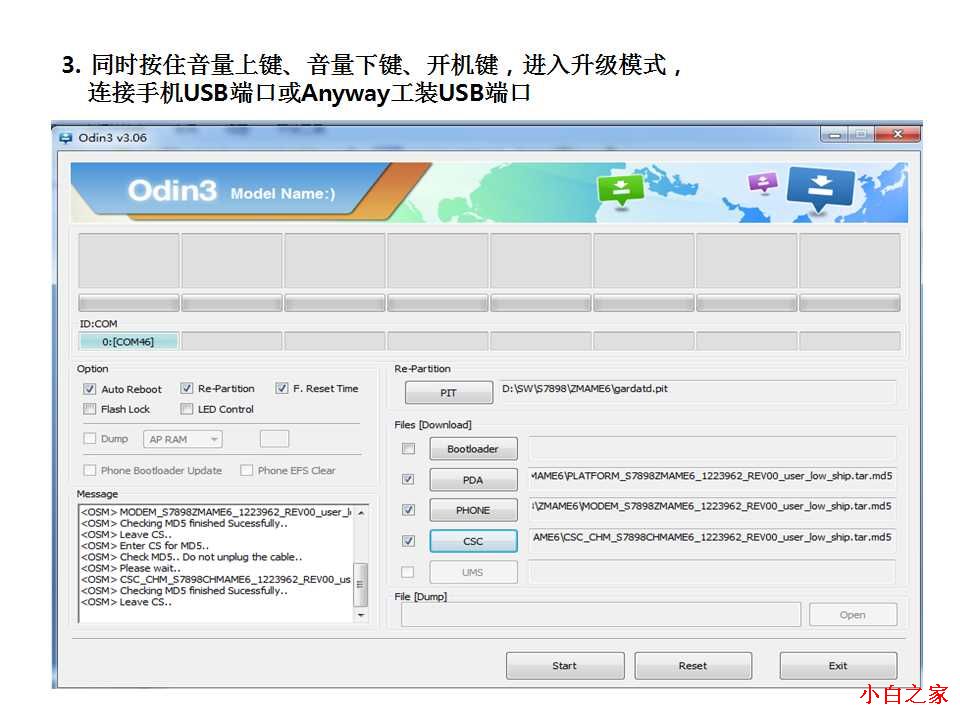Viewport: 960px width, 720px height.
Task: Click the MODEM_S7898ZMAME6 log line
Action: [x=216, y=512]
